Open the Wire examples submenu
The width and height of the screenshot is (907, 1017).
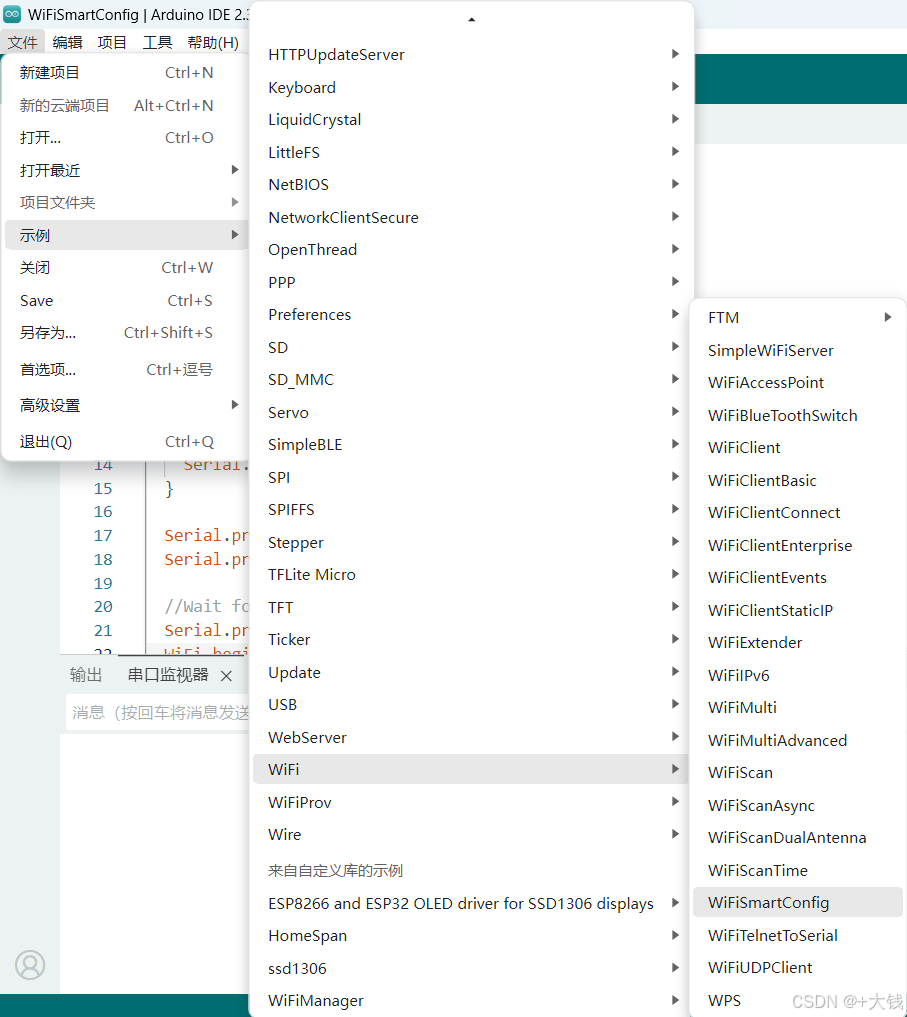[x=472, y=835]
